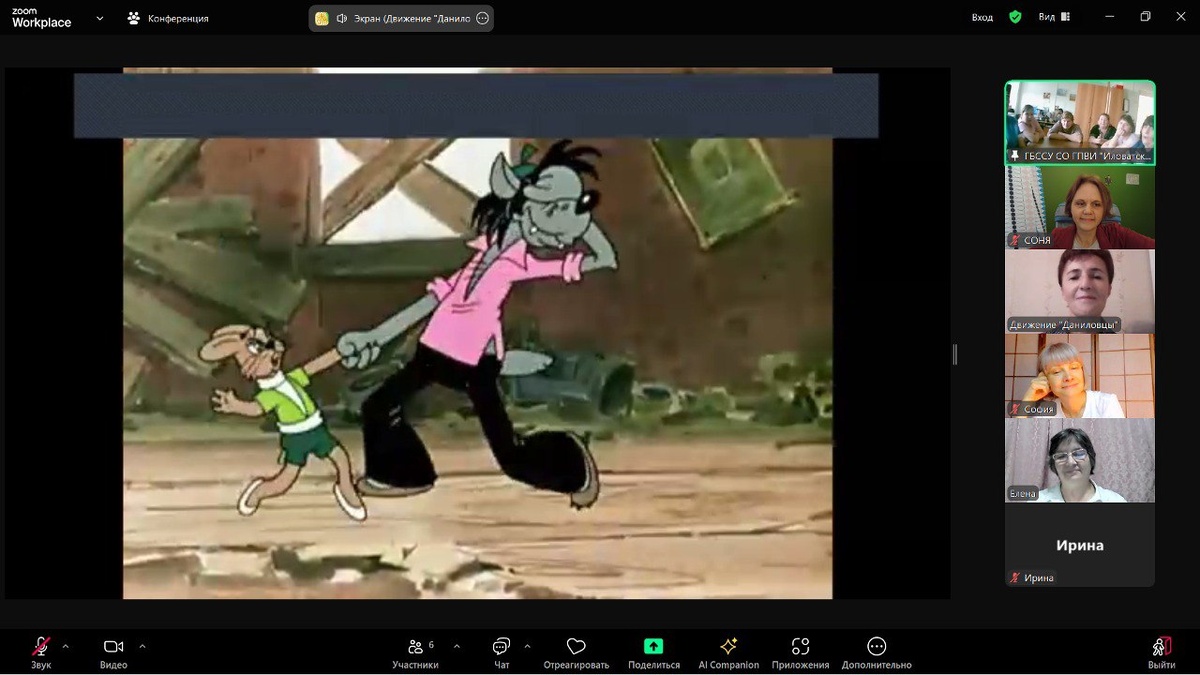Minimize the Zoom window
Image resolution: width=1200 pixels, height=675 pixels.
point(1109,17)
